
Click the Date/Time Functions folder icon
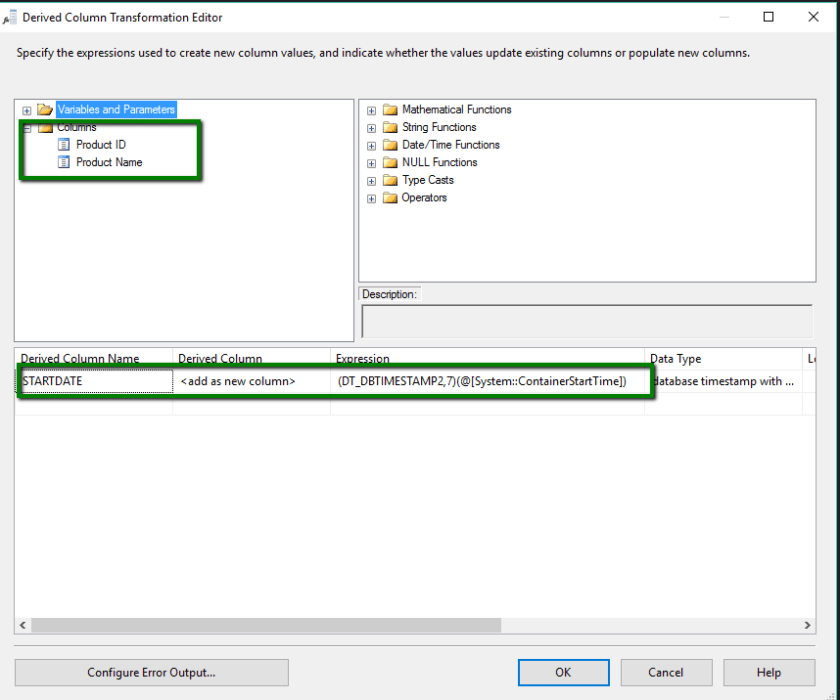[389, 145]
